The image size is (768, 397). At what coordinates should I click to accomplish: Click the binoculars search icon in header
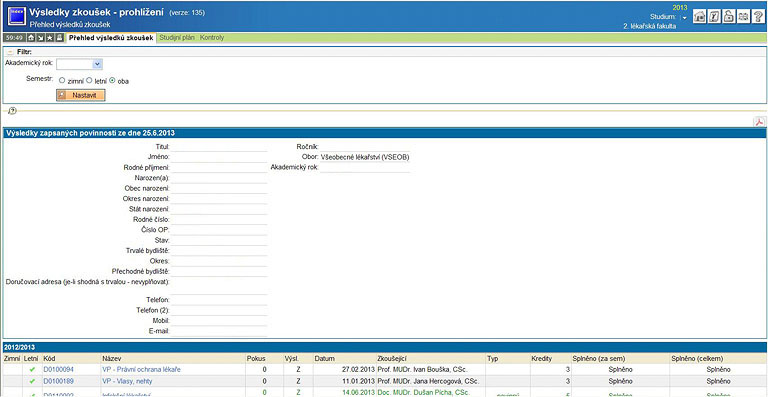[x=743, y=16]
